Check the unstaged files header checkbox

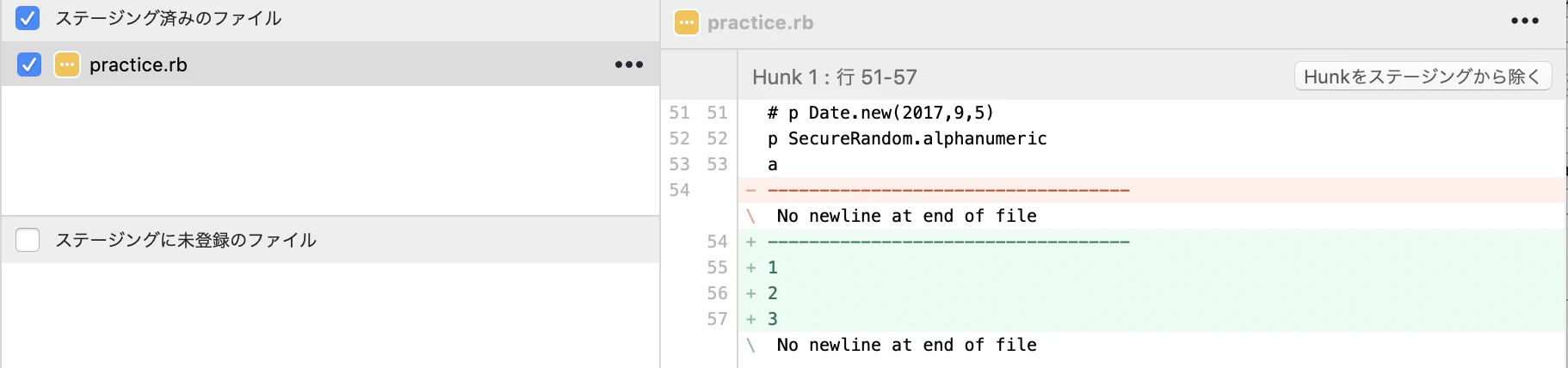pyautogui.click(x=28, y=240)
